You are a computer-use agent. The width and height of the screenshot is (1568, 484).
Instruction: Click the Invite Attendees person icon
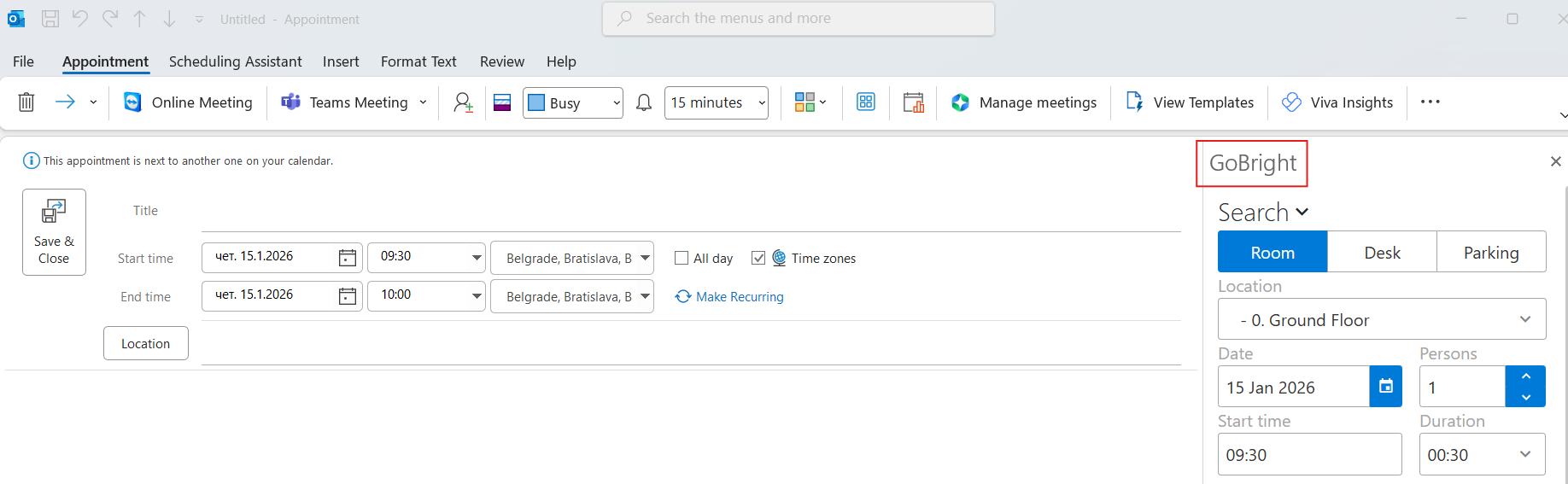[463, 102]
